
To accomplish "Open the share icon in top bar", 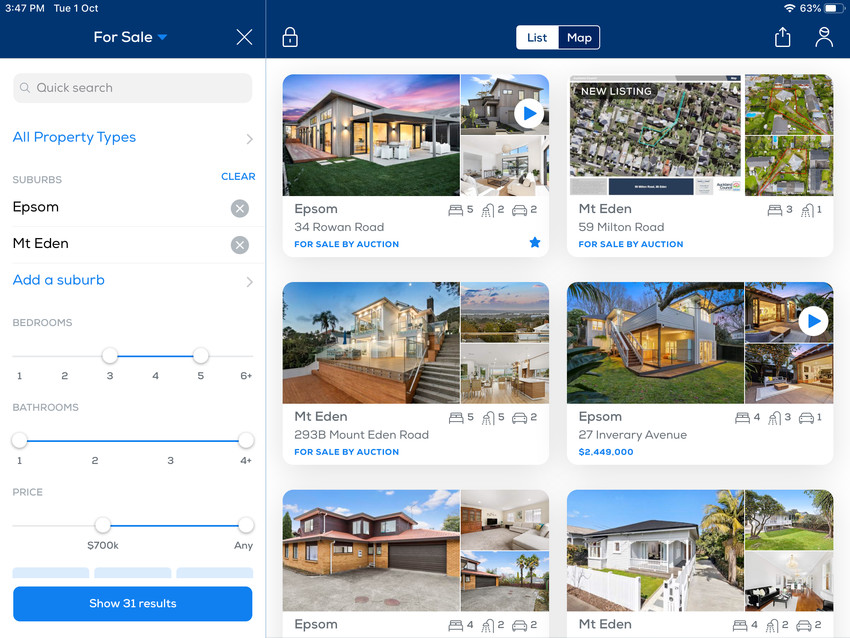I will point(782,37).
